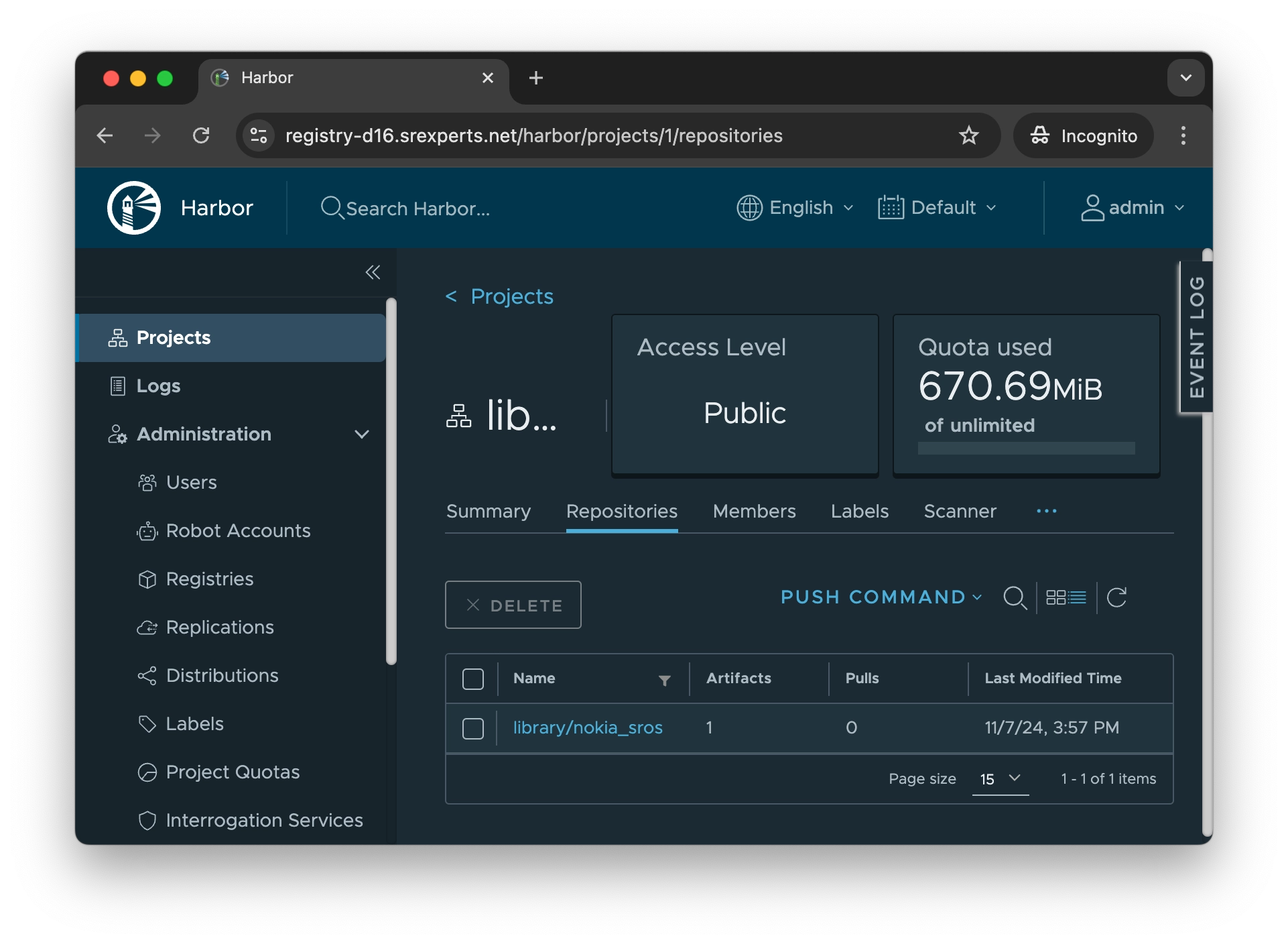
Task: Click the browser address bar URL
Action: [x=533, y=135]
